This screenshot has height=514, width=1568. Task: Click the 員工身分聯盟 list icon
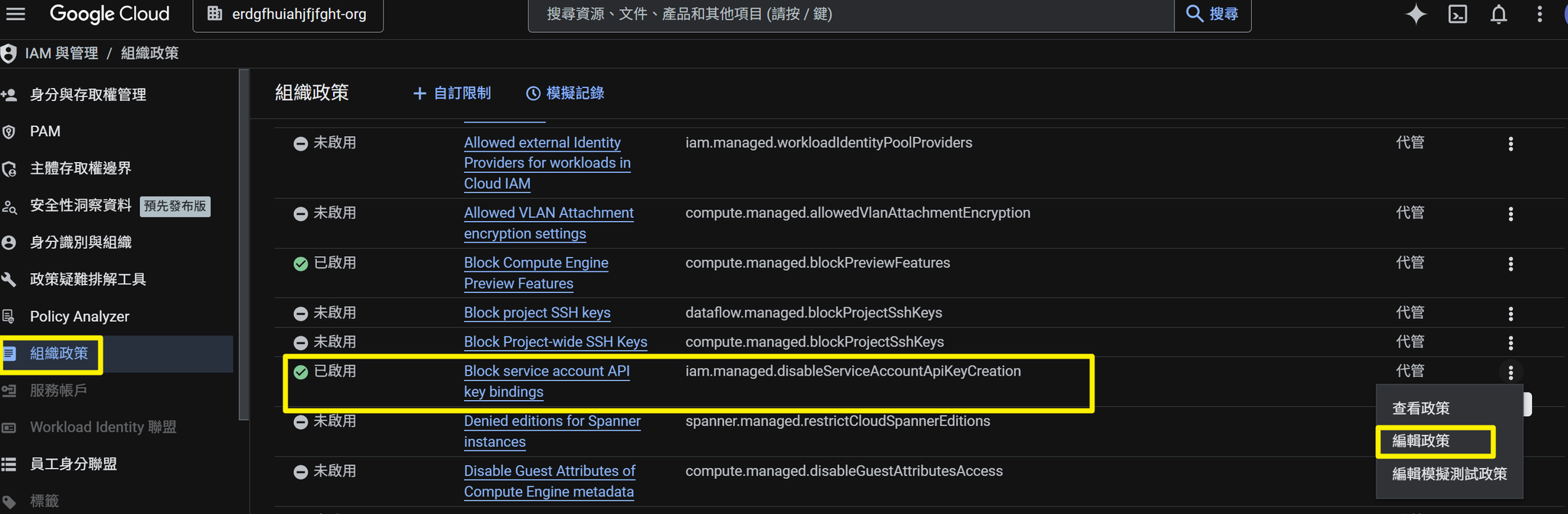[9, 464]
